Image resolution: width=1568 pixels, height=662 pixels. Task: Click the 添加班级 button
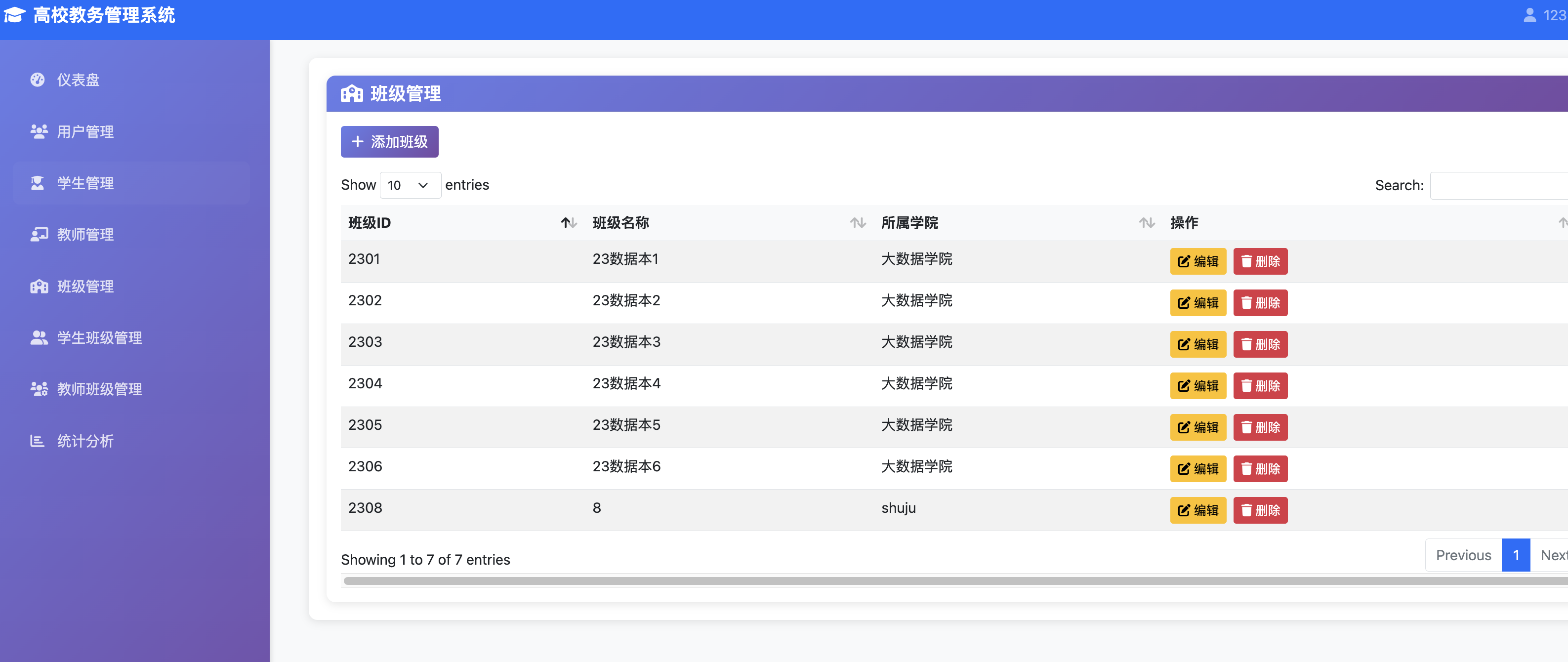[390, 142]
